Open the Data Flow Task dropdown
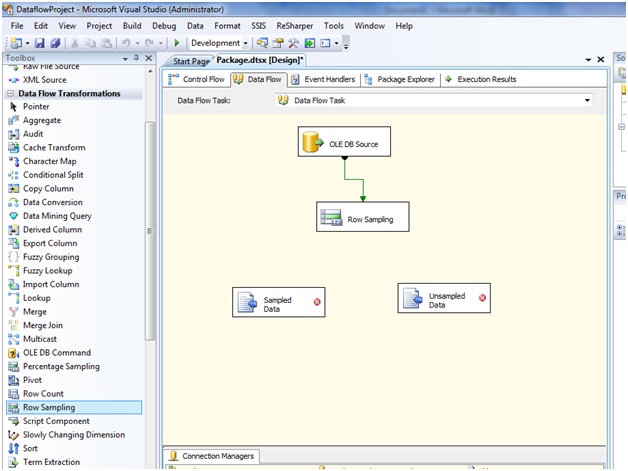 586,100
